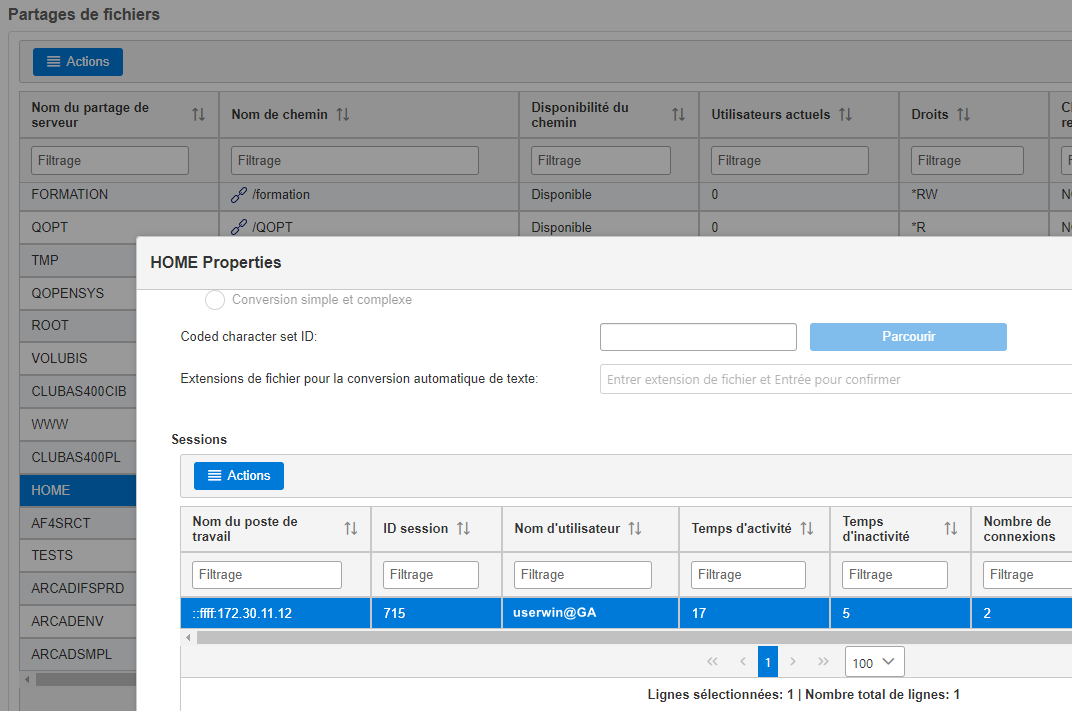The width and height of the screenshot is (1072, 711).
Task: Sort sessions by Temps d'activité
Action: pos(807,528)
